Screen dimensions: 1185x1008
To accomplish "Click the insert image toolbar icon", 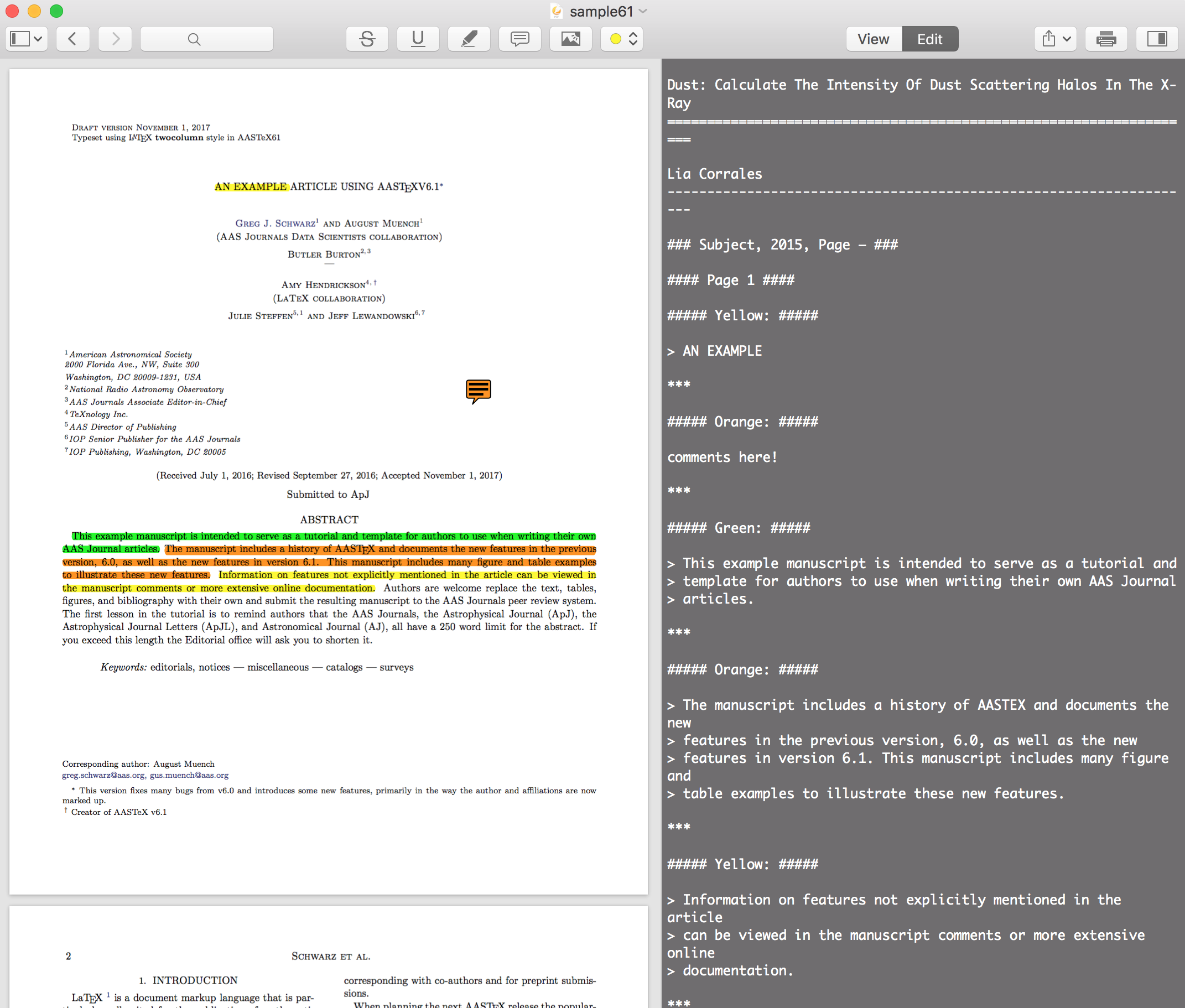I will coord(570,39).
